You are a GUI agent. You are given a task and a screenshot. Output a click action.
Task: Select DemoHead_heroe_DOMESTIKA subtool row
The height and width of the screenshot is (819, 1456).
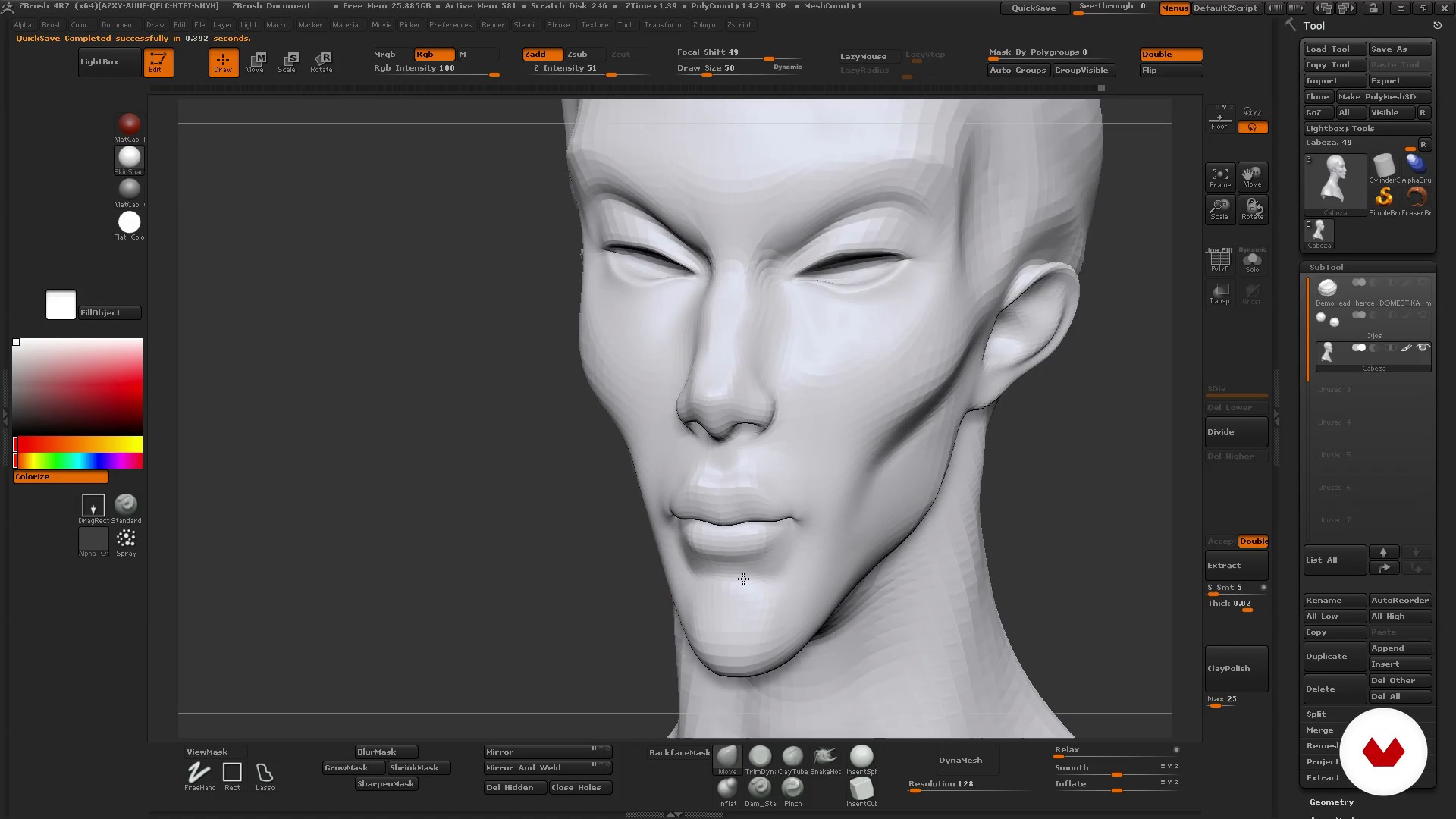[x=1373, y=292]
